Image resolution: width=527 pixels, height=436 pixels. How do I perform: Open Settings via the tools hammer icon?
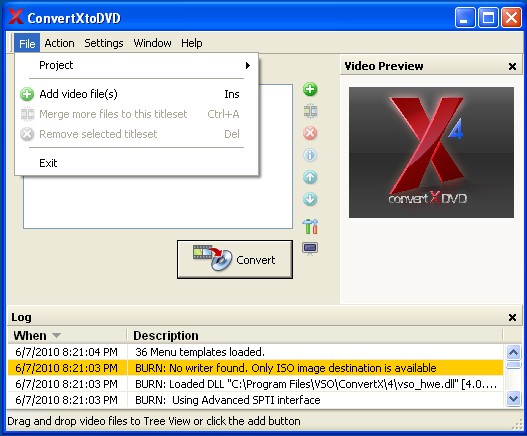(310, 226)
